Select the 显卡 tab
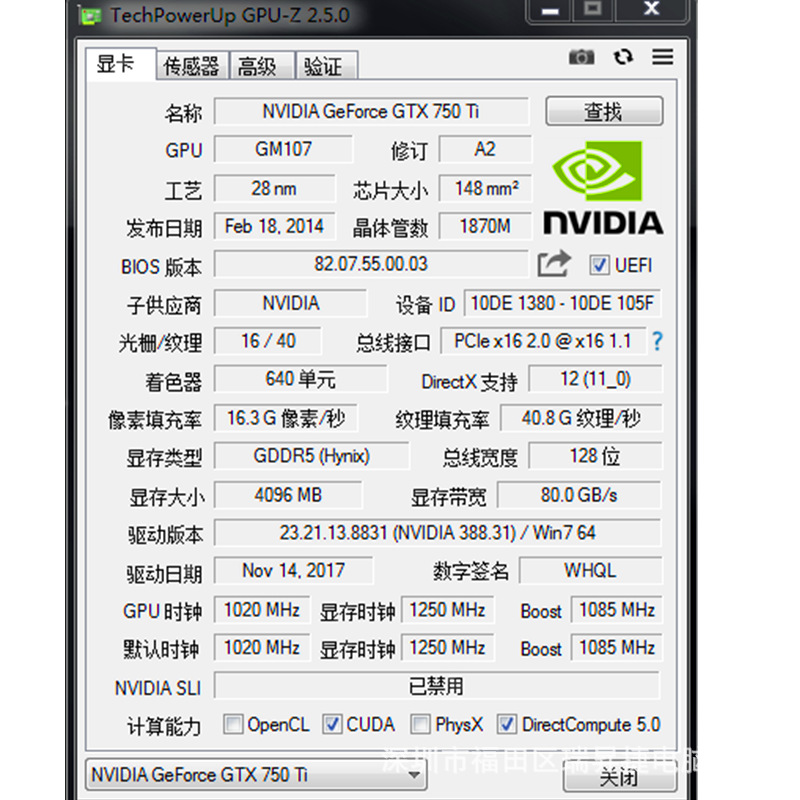 tap(120, 64)
